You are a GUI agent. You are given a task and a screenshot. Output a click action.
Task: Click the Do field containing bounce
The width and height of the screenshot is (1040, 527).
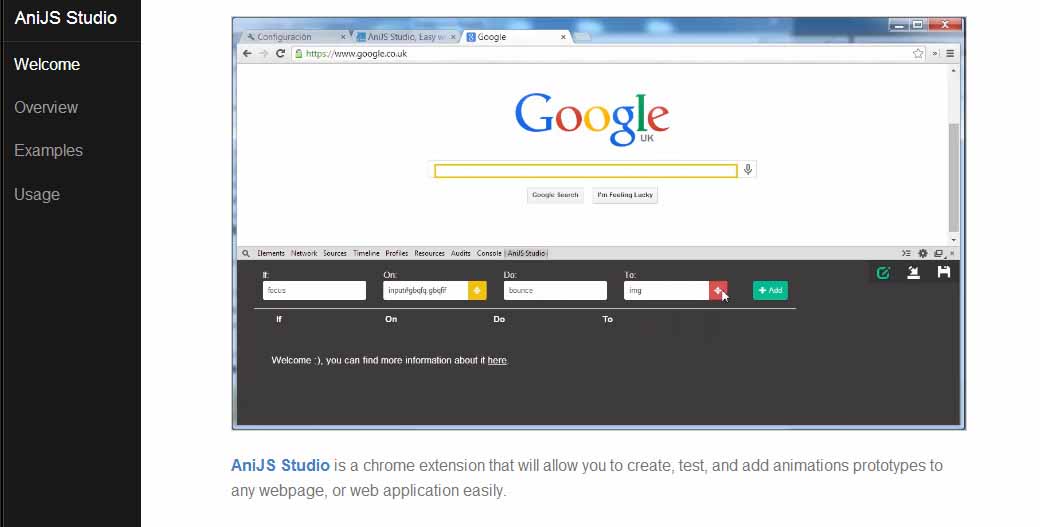[x=555, y=290]
